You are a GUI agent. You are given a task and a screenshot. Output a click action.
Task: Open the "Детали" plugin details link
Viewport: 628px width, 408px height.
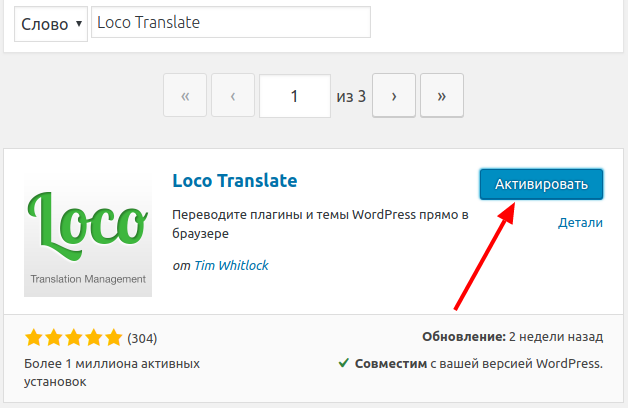(580, 223)
